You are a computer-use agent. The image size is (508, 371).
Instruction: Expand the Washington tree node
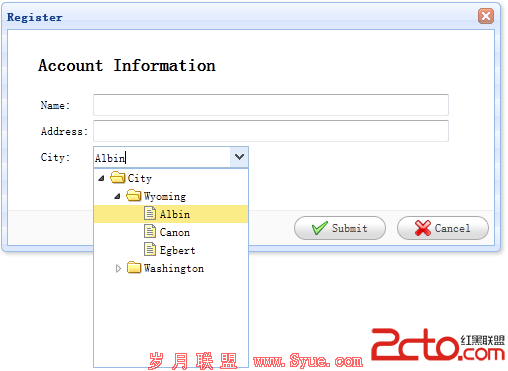point(118,268)
